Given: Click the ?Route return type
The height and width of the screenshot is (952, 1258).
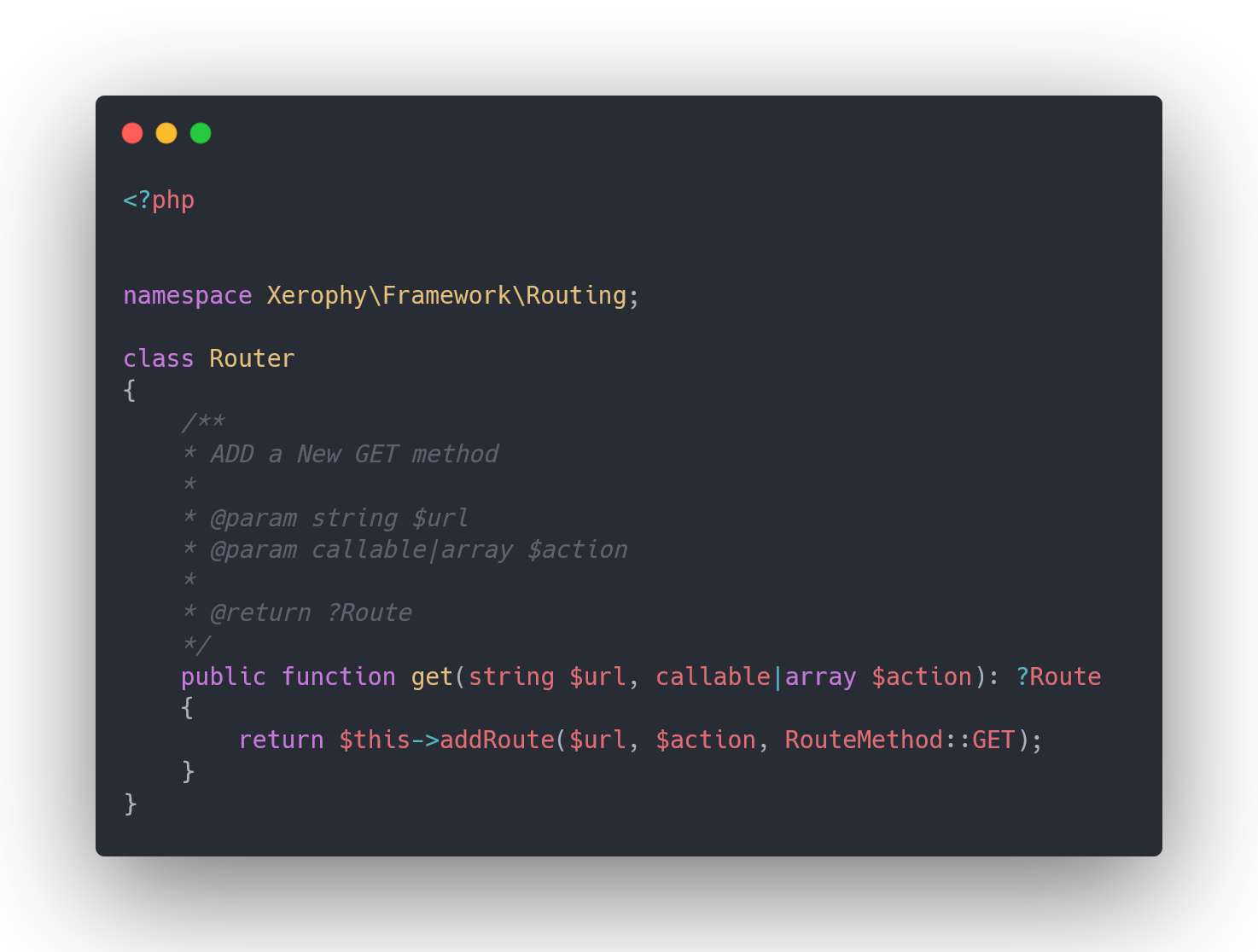Looking at the screenshot, I should (1058, 677).
